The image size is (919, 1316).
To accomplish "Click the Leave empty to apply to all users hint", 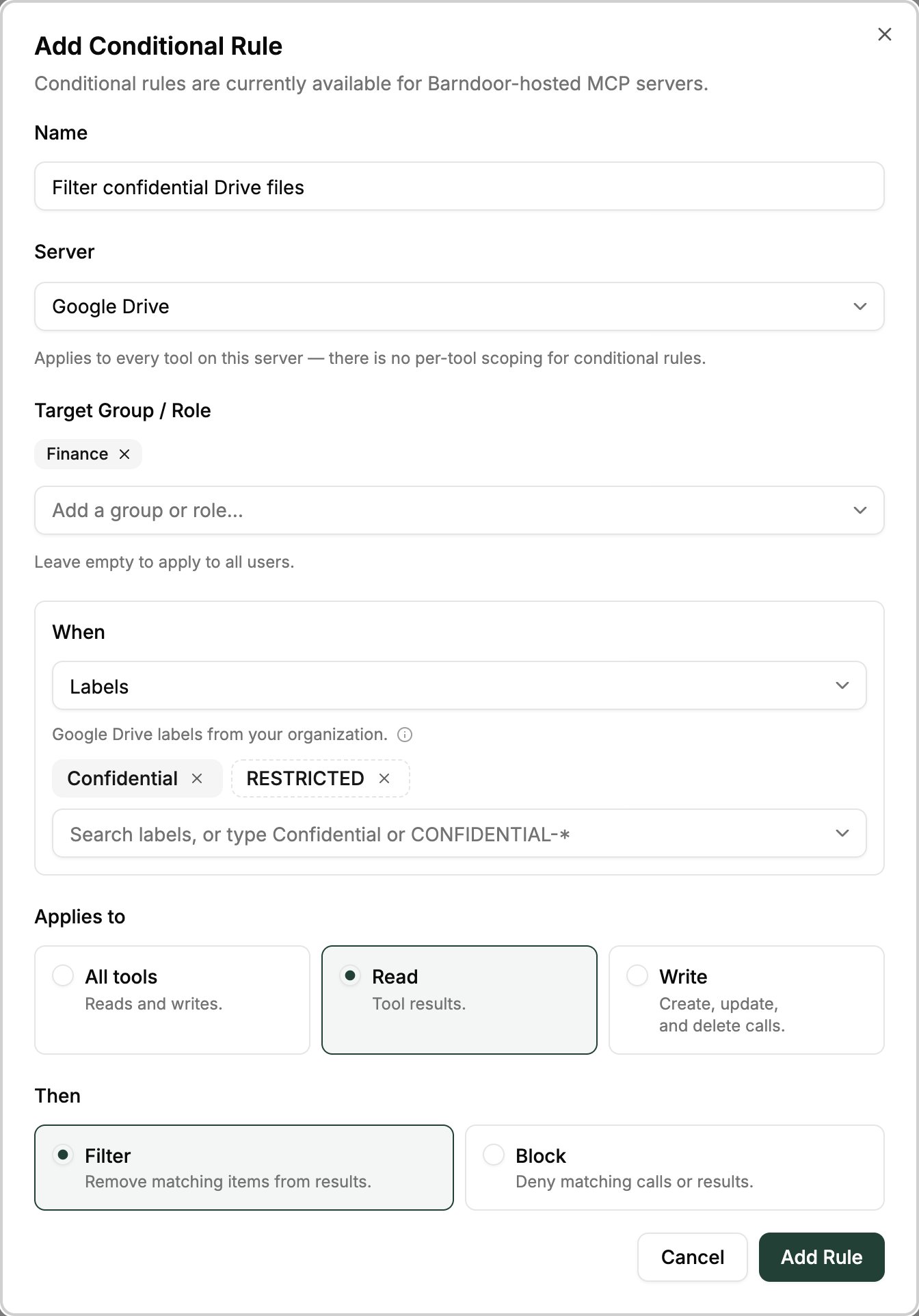I will (164, 562).
